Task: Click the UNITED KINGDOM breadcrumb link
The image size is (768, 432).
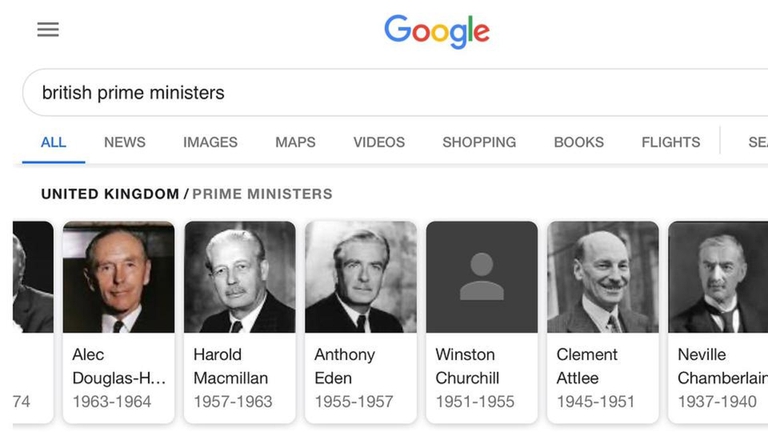Action: click(x=110, y=194)
